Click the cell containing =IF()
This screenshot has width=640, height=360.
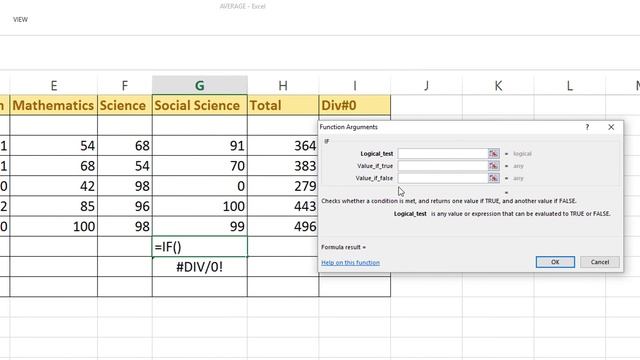coord(200,247)
